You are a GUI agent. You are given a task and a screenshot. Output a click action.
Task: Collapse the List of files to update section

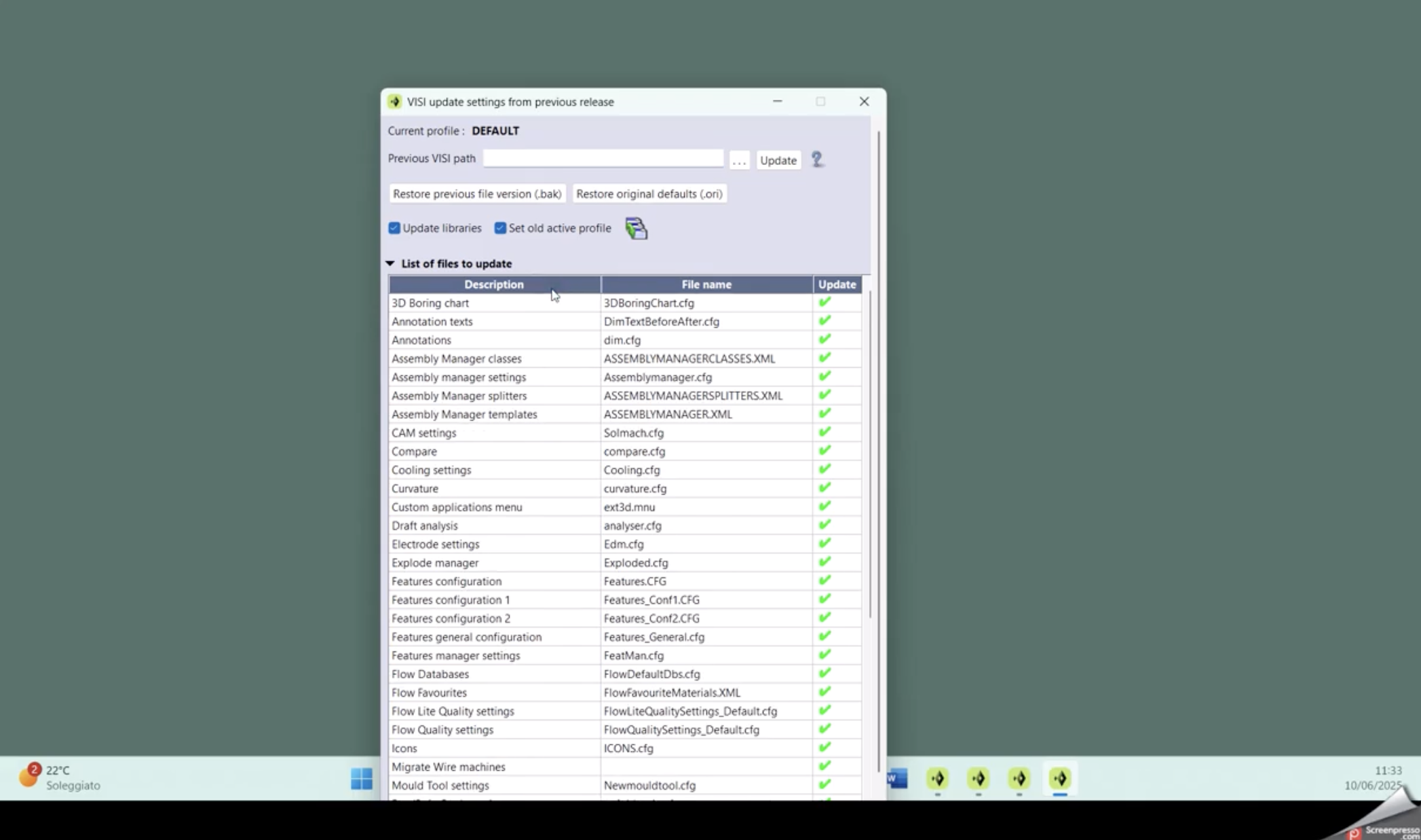click(x=390, y=263)
